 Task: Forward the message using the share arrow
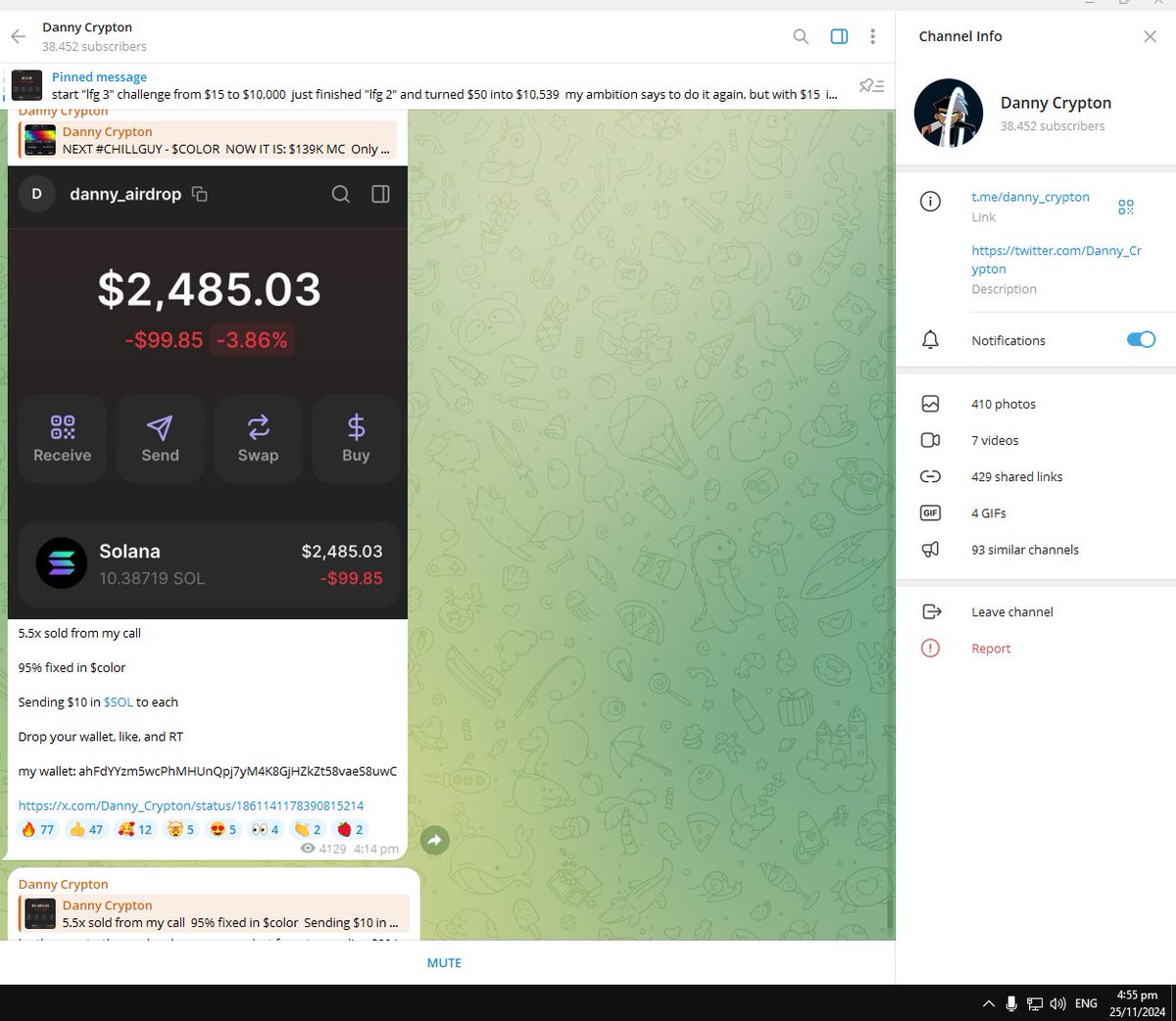tap(434, 840)
